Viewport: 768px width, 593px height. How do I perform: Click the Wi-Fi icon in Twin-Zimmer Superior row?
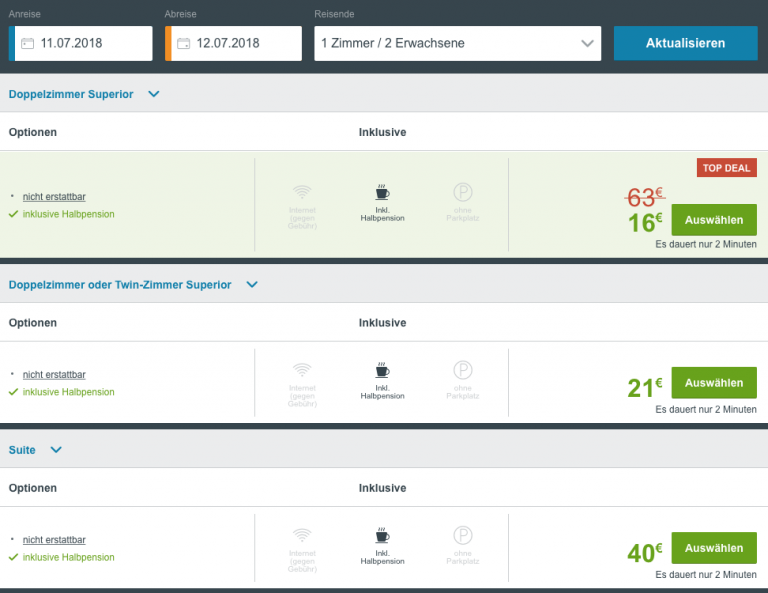pyautogui.click(x=302, y=370)
